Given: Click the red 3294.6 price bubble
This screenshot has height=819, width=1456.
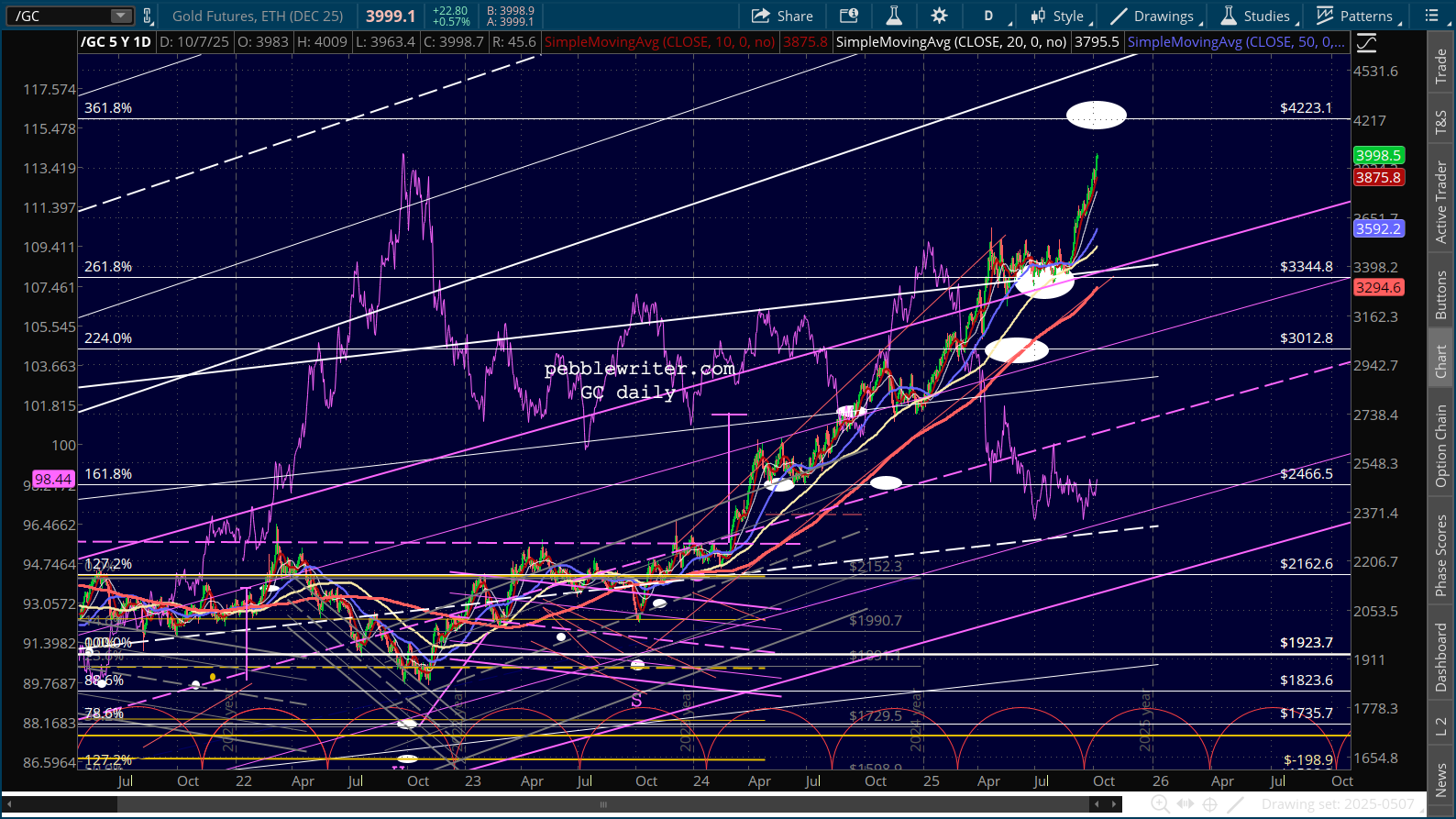Looking at the screenshot, I should coord(1379,287).
